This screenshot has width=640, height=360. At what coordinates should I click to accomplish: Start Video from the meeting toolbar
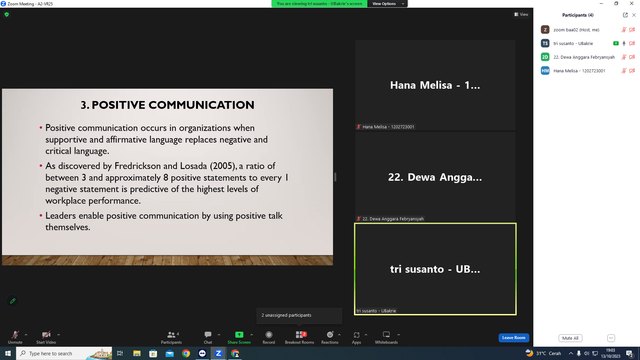tap(46, 337)
